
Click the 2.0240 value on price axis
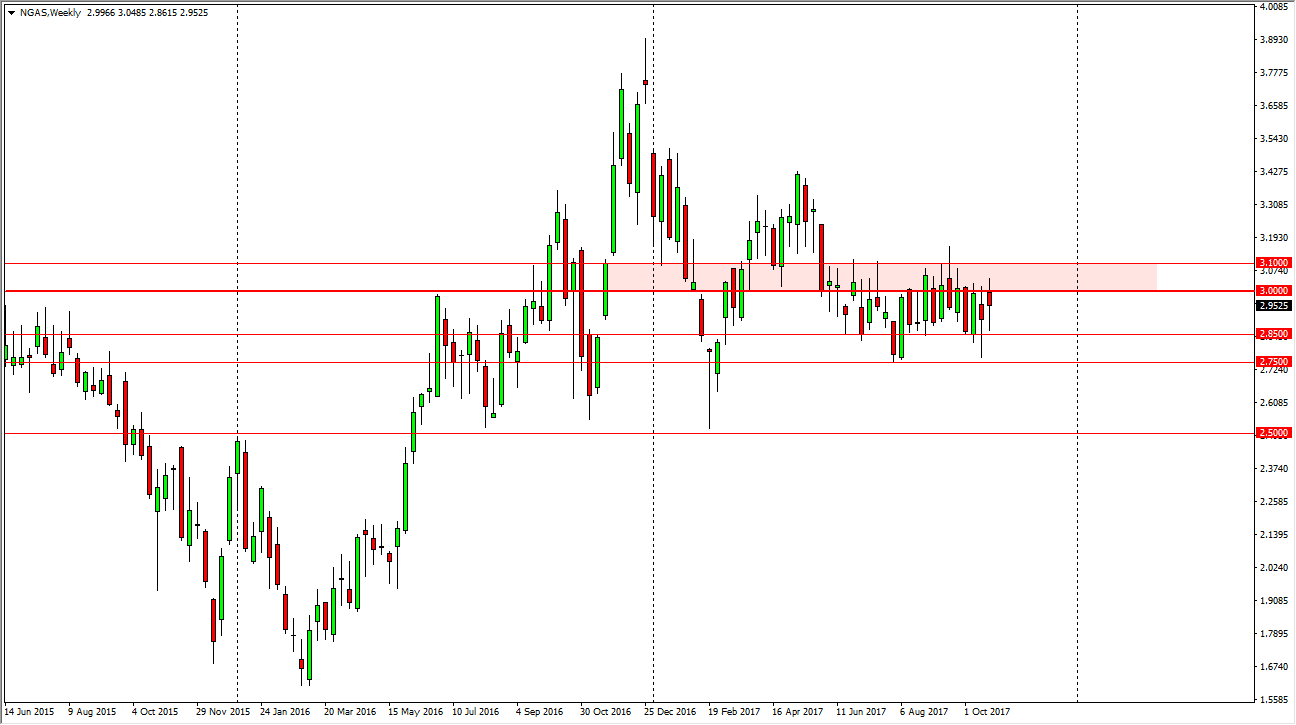coord(1275,568)
